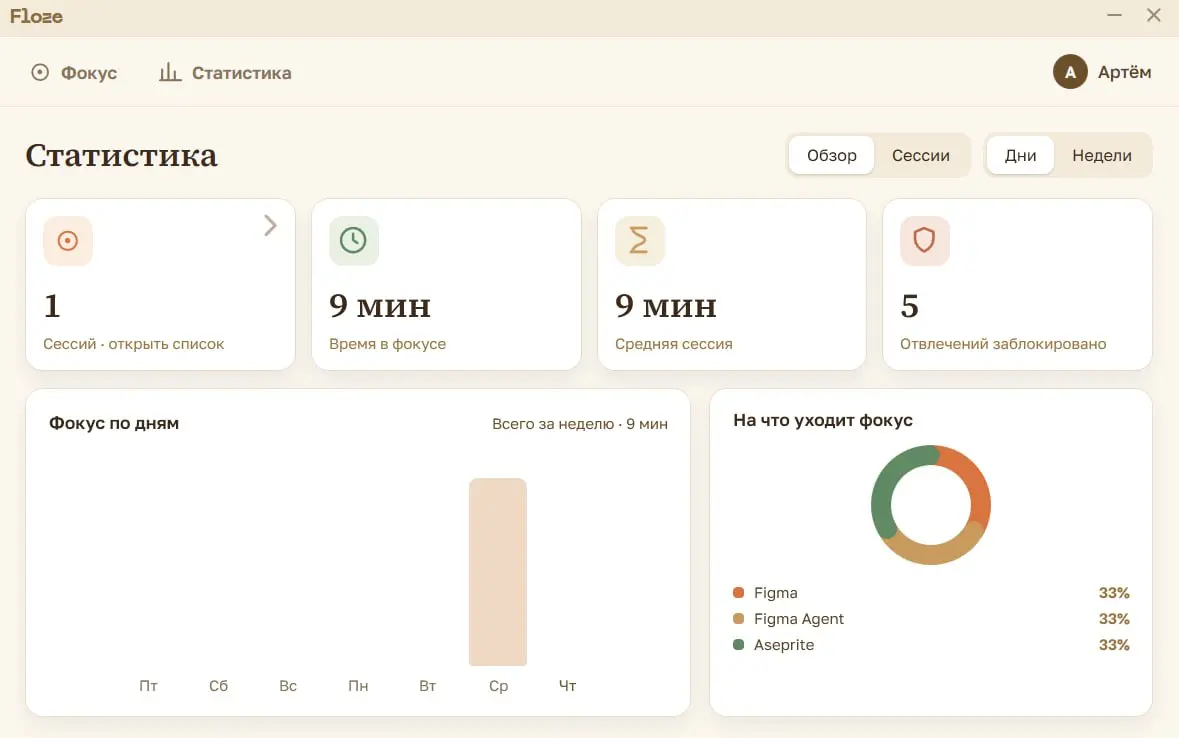Click the green clock icon on the focus time card
The height and width of the screenshot is (738, 1179).
(353, 241)
